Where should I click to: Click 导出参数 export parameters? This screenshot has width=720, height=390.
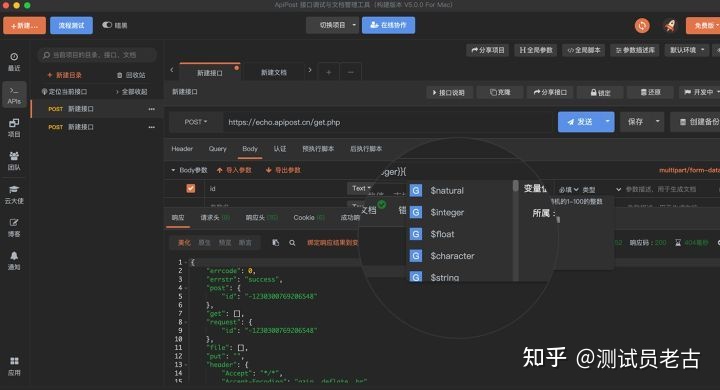(283, 170)
